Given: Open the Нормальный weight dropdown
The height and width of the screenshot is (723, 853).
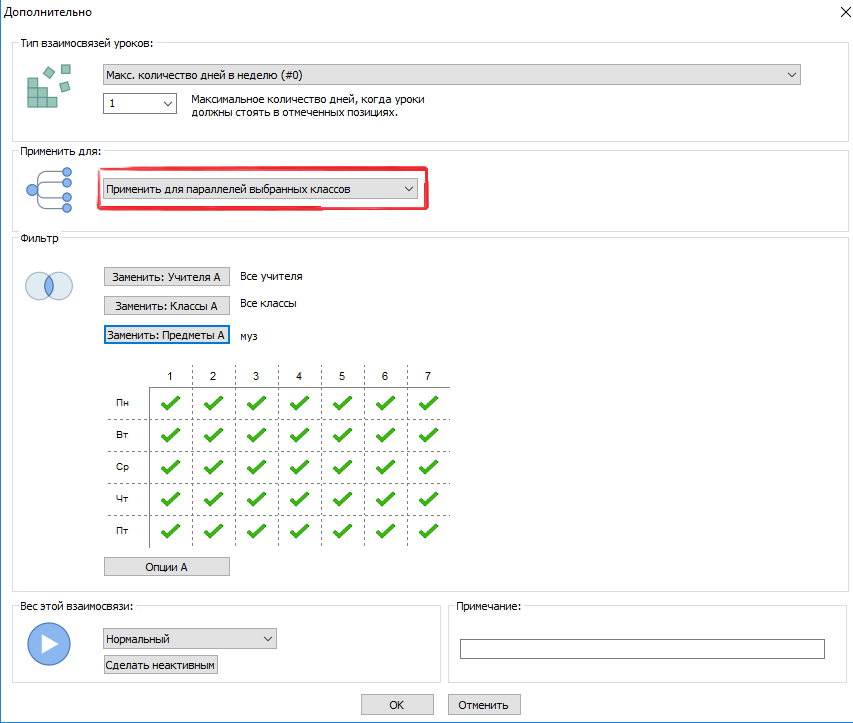Looking at the screenshot, I should click(189, 639).
